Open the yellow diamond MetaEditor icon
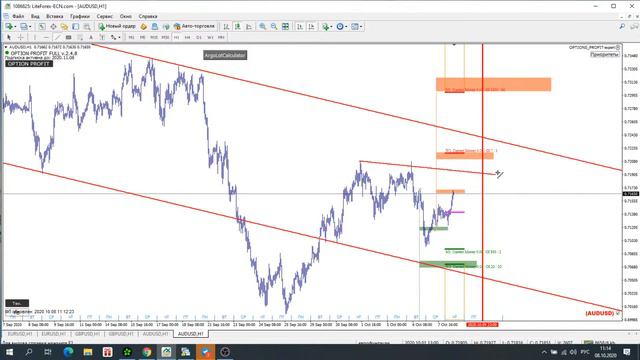This screenshot has width=640, height=360. pos(143,27)
